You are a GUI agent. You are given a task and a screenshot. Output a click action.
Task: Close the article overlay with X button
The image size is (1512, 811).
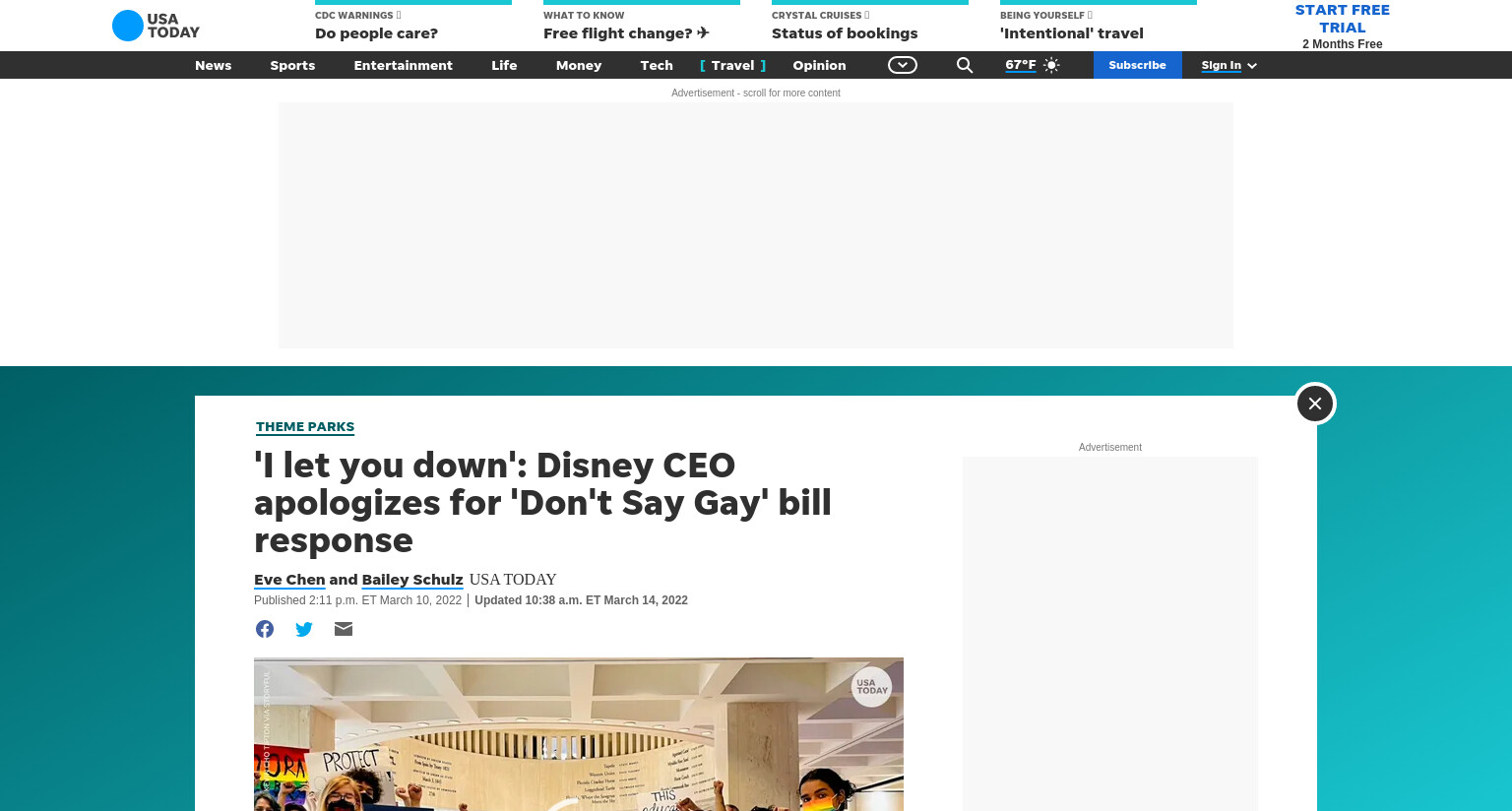tap(1315, 404)
